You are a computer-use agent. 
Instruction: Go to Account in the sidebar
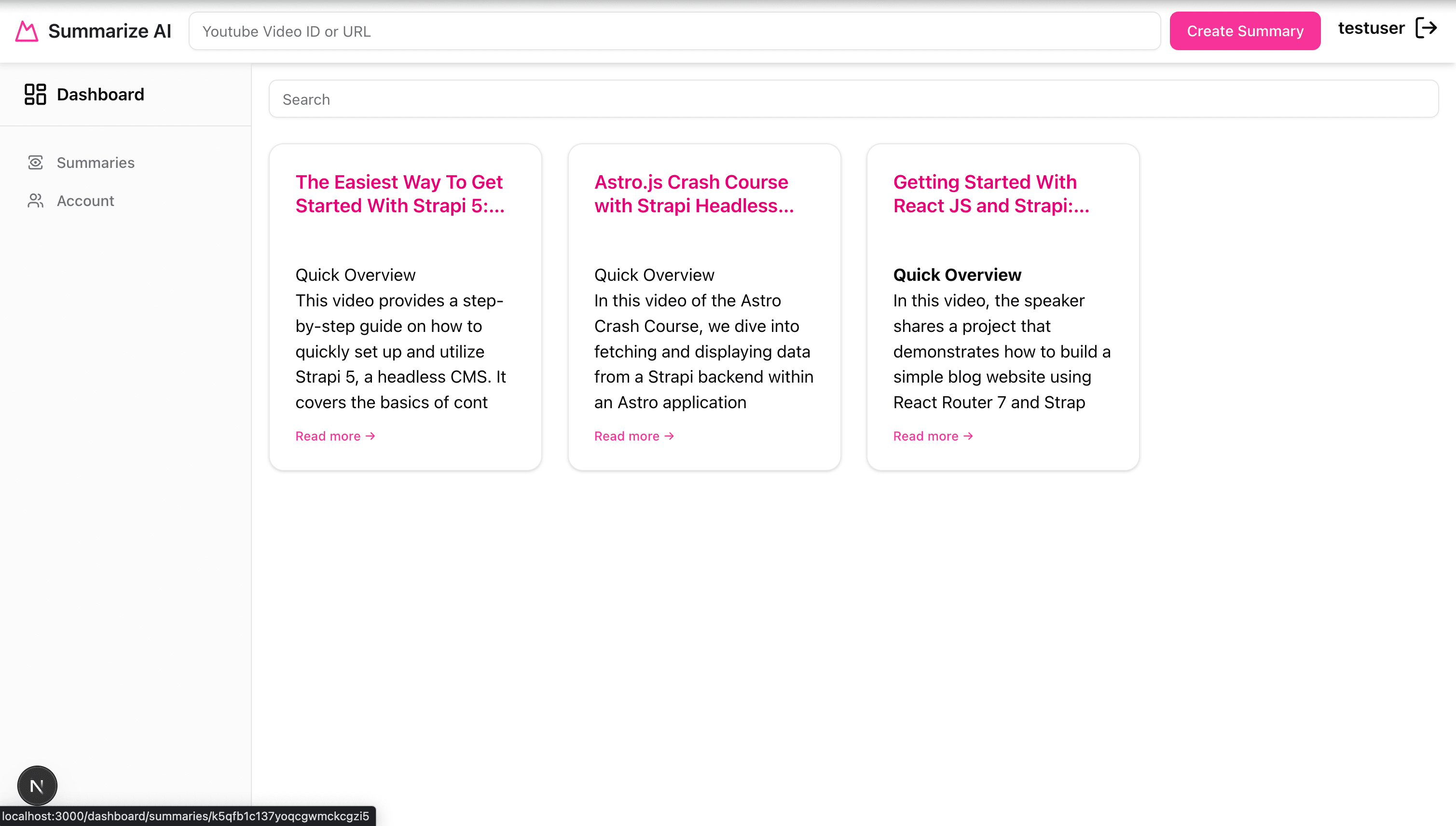(x=85, y=201)
